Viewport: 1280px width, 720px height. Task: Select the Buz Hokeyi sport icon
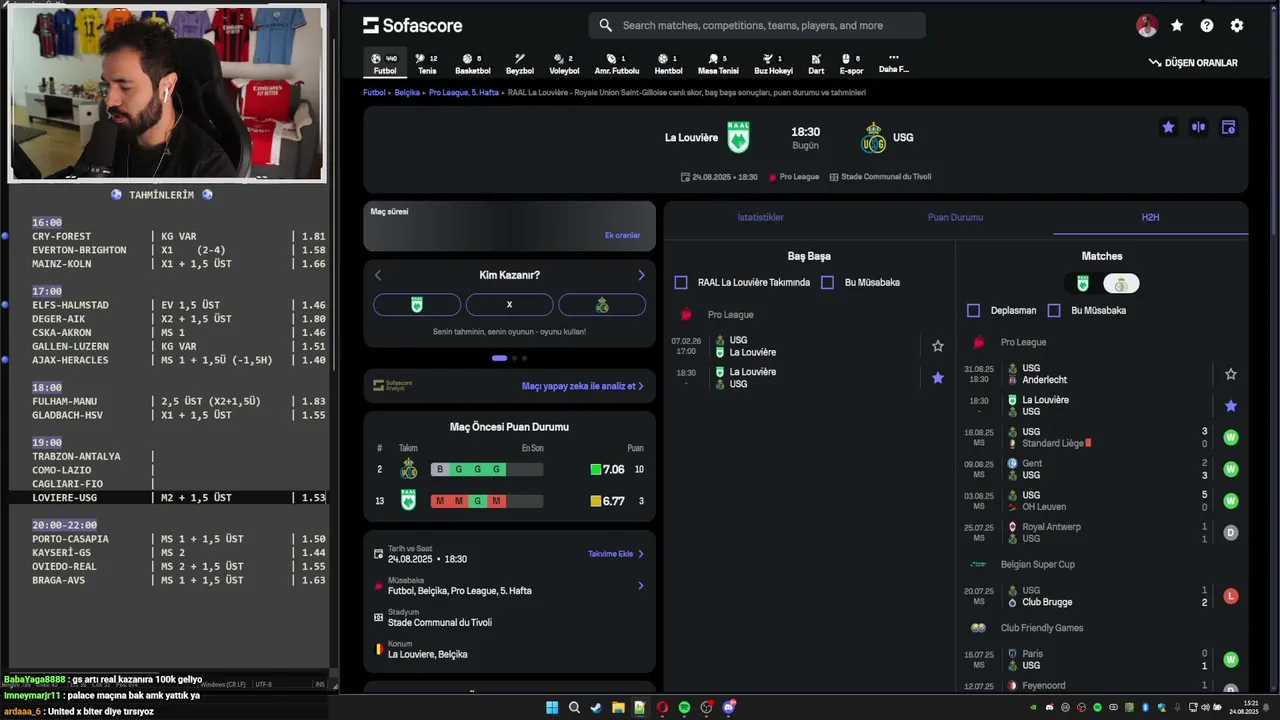click(773, 64)
